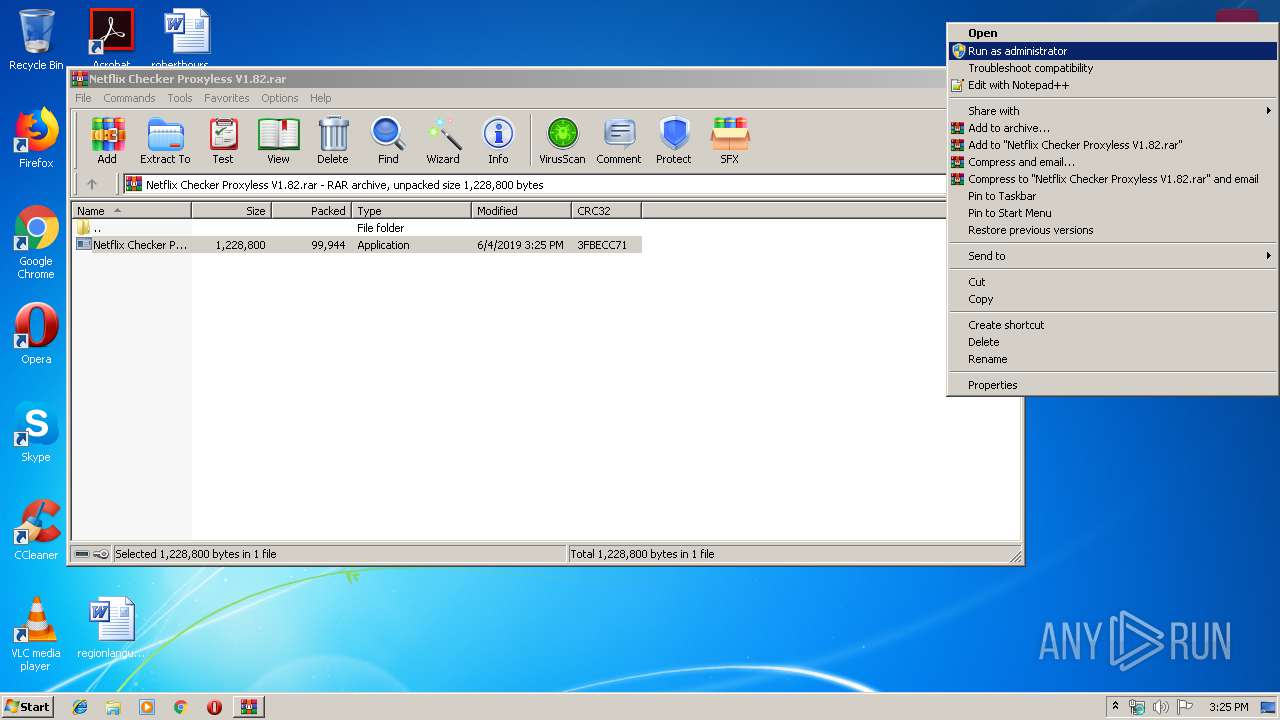Show archive Info icon

pyautogui.click(x=498, y=140)
